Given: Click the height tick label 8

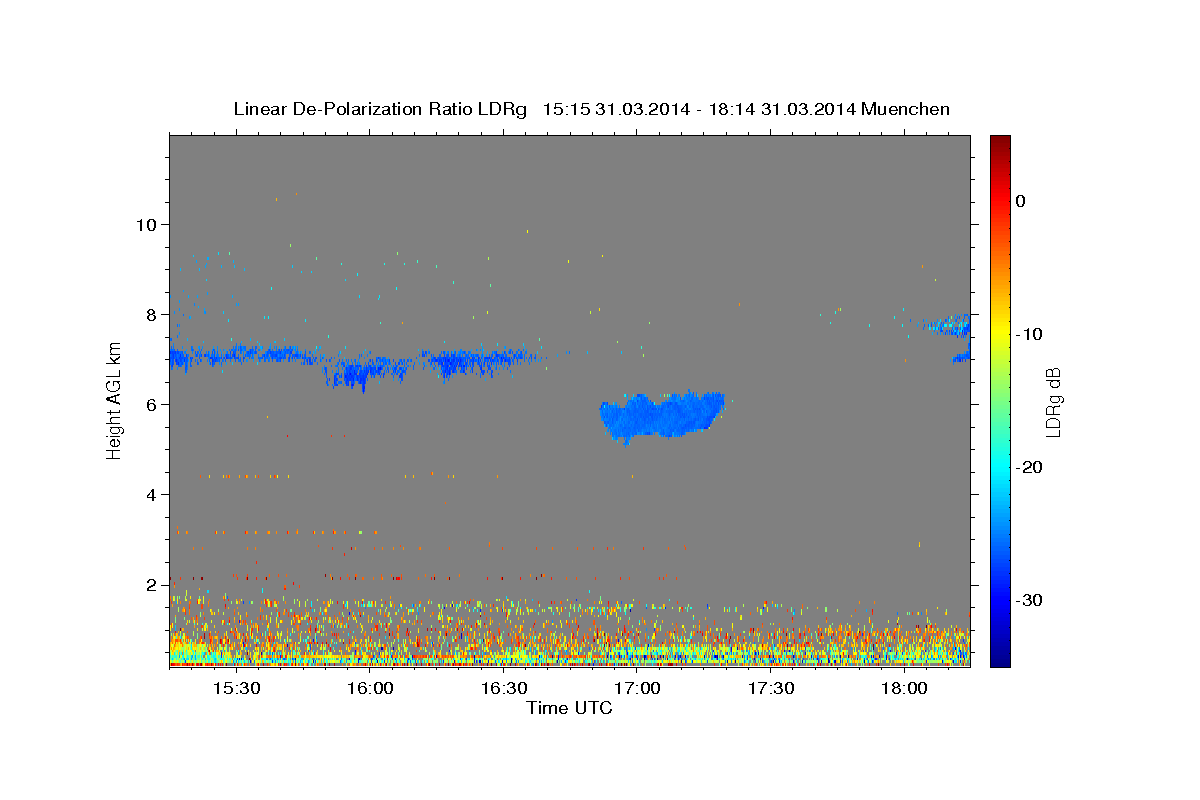Looking at the screenshot, I should coord(149,314).
